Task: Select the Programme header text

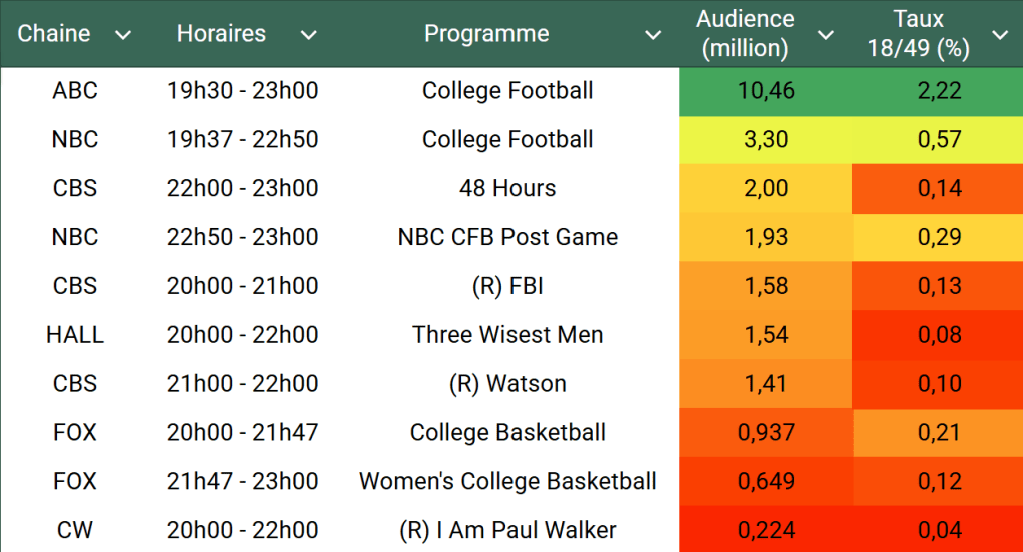Action: coord(487,34)
